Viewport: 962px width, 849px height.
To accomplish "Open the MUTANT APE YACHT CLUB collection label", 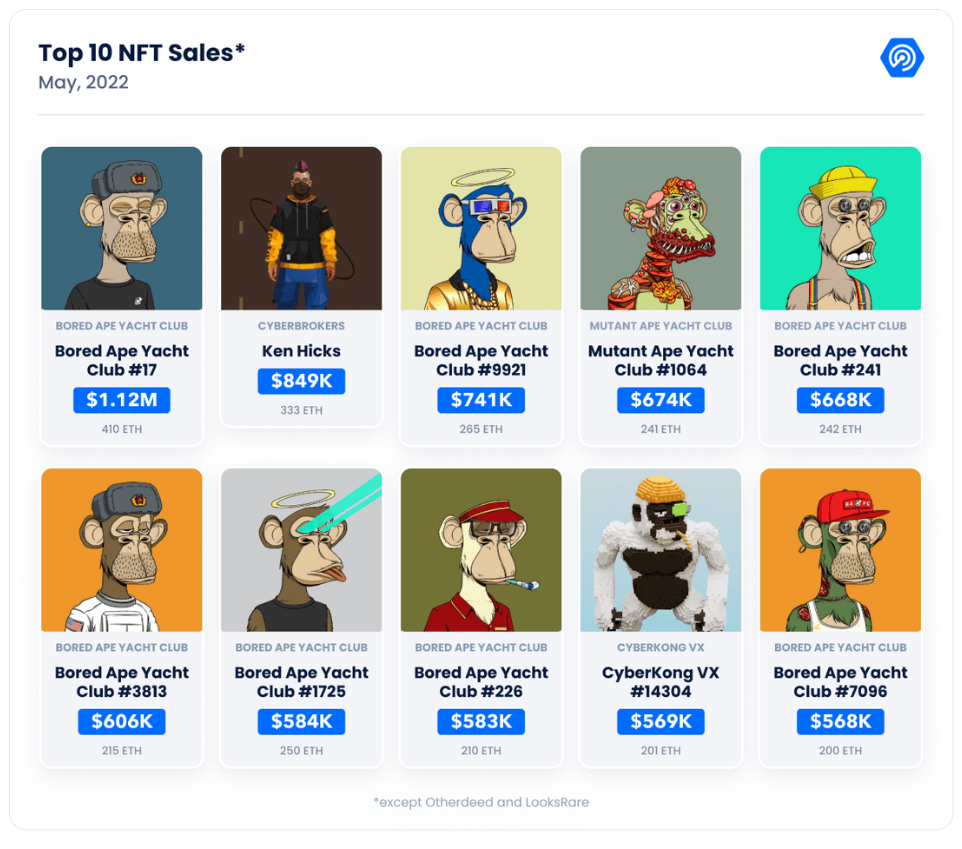I will pos(660,326).
